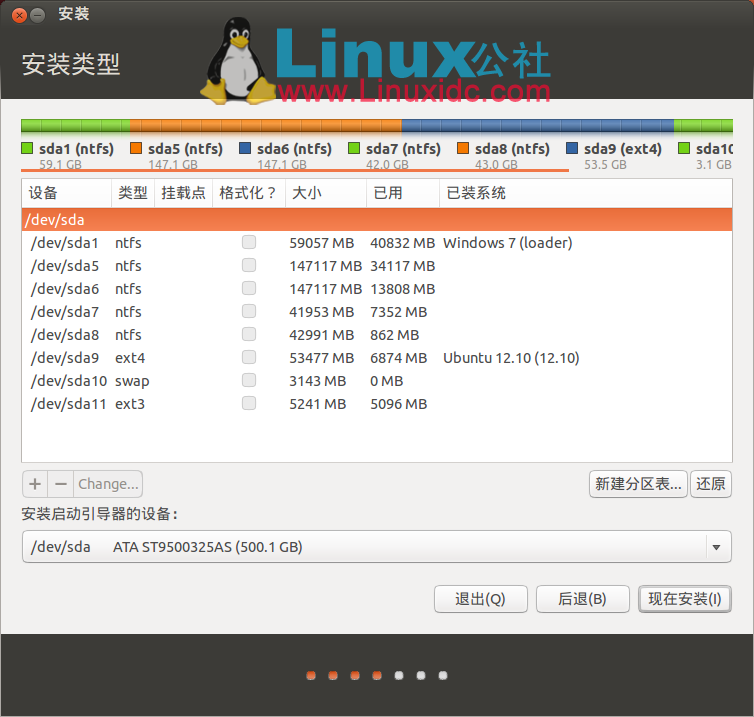754x717 pixels.
Task: Click the plus add partition button
Action: pos(35,484)
